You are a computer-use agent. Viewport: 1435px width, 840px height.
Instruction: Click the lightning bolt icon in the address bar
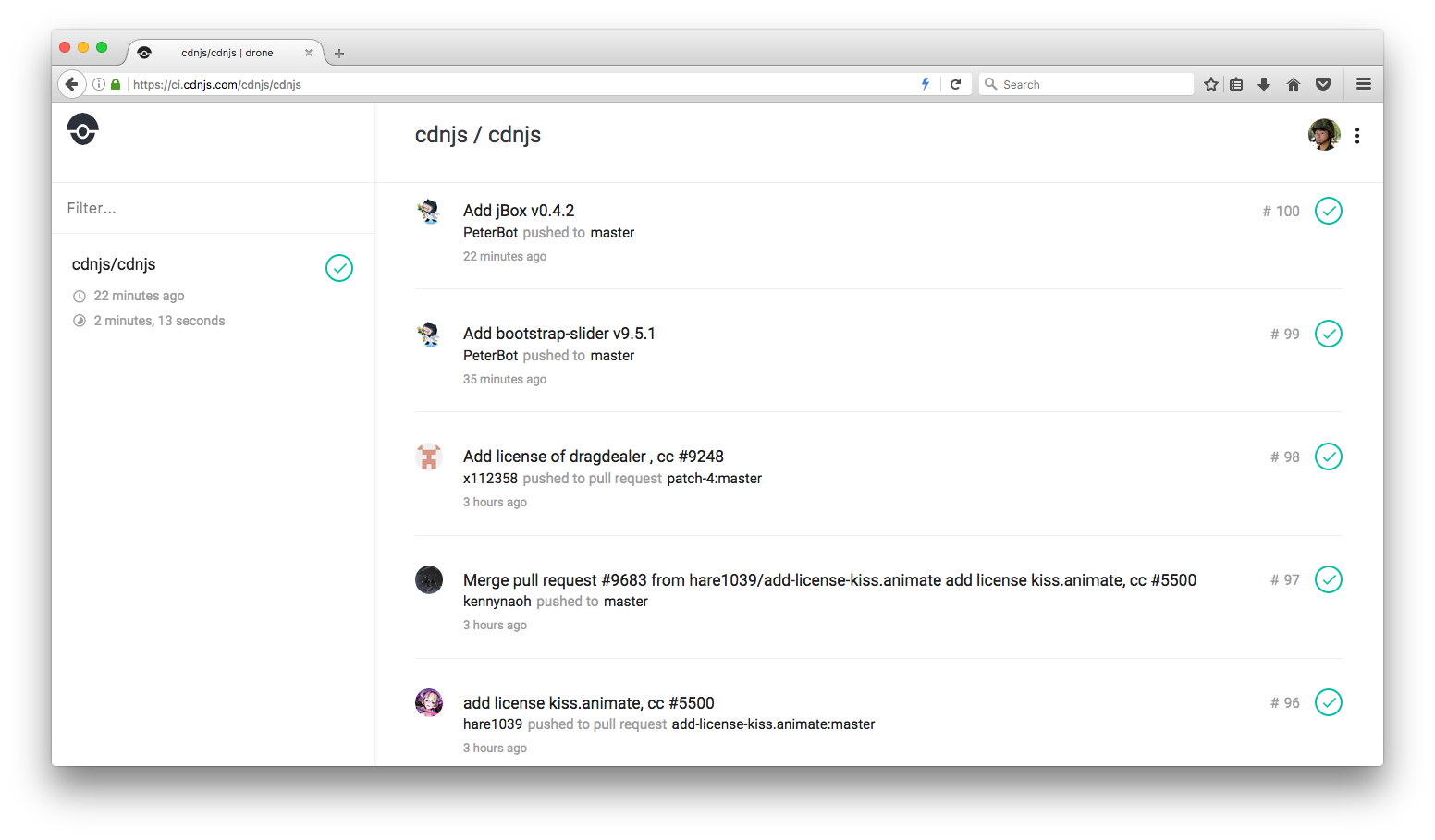926,84
